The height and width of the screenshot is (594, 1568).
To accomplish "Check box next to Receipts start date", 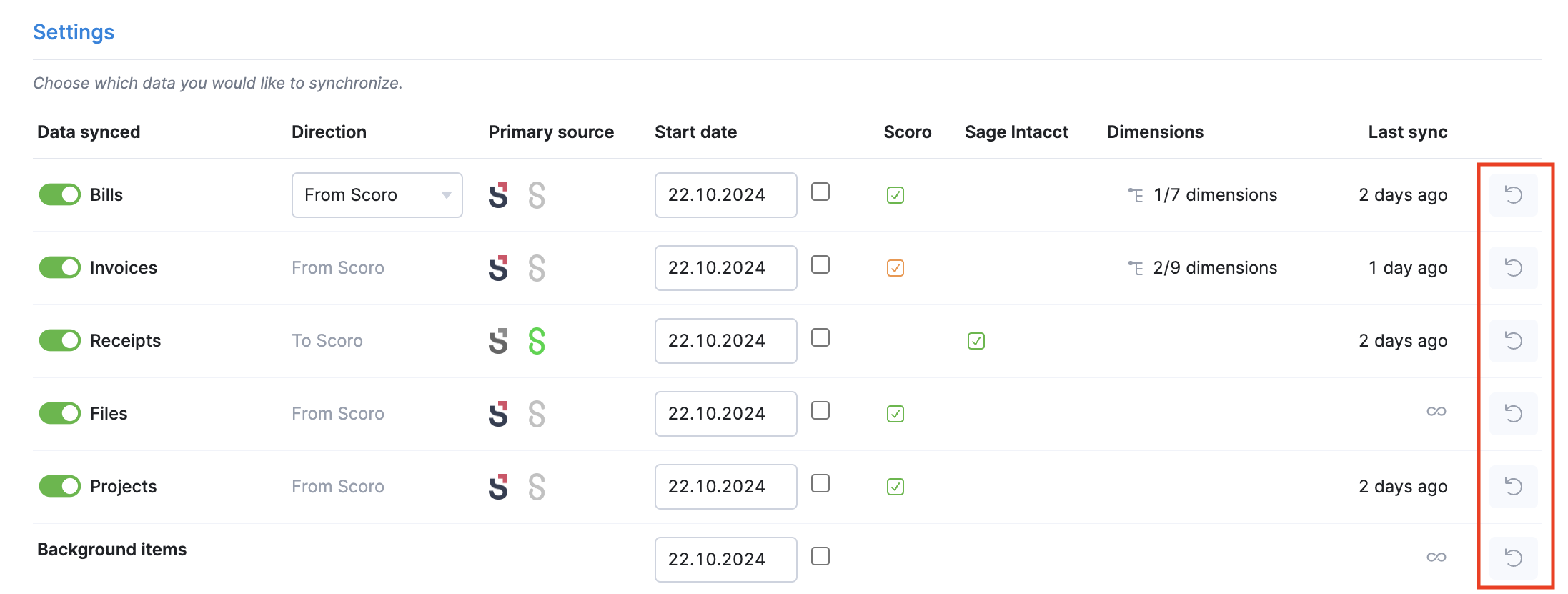I will pos(820,337).
